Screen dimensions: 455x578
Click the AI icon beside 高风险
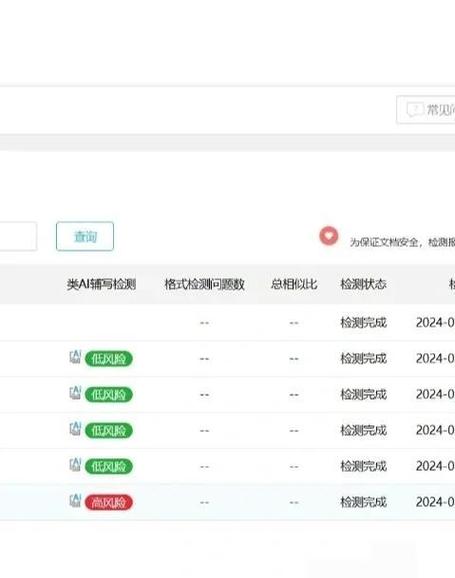point(75,501)
